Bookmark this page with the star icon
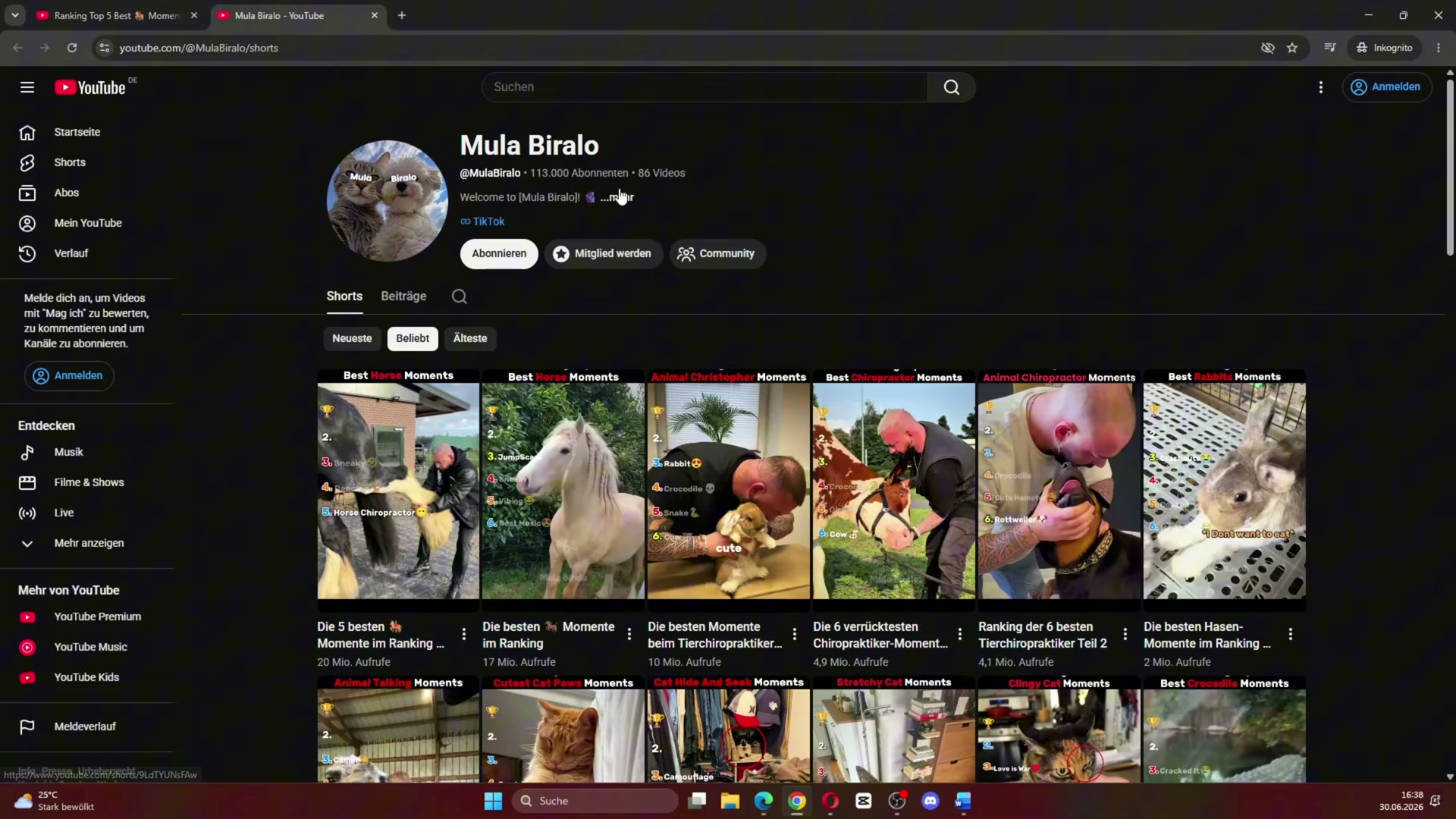The image size is (1456, 819). point(1292,48)
